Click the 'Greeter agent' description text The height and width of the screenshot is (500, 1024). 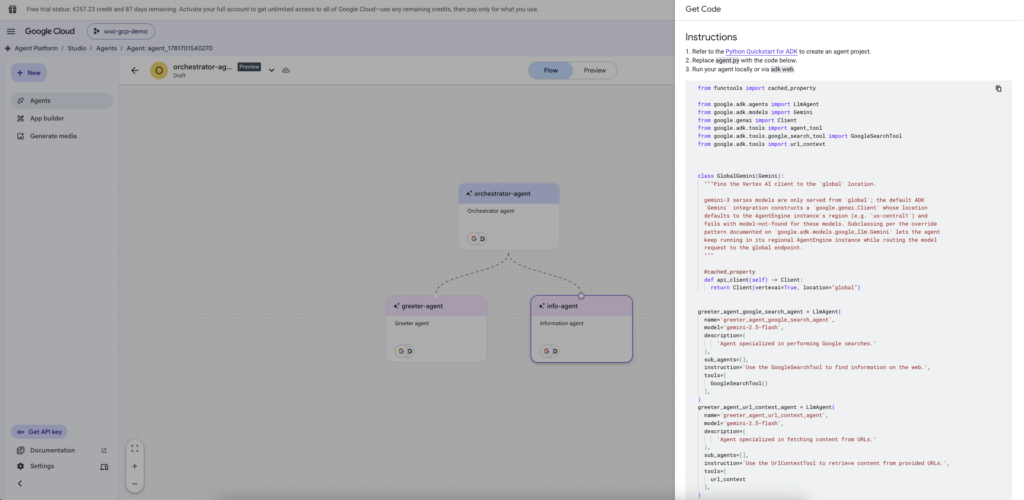pos(412,323)
